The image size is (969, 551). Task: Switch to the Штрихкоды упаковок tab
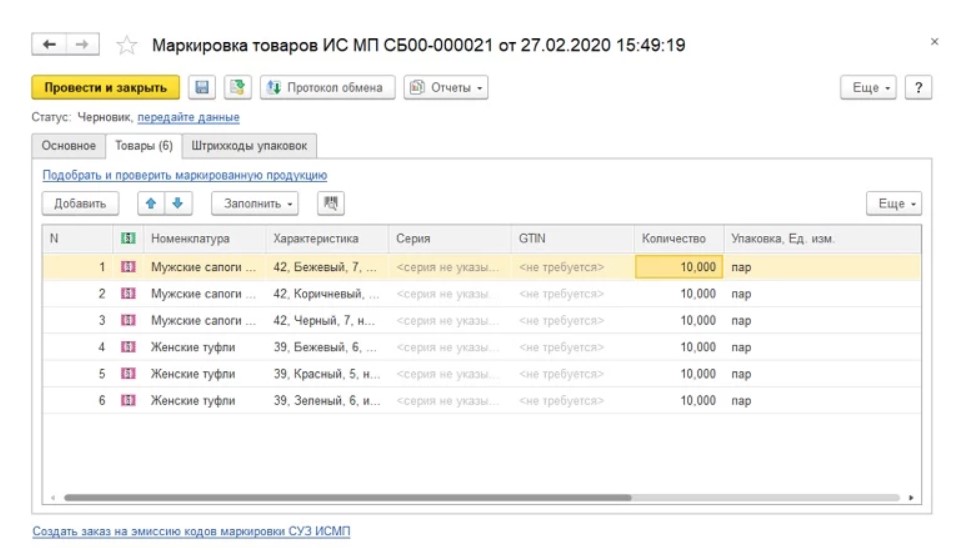click(x=250, y=146)
